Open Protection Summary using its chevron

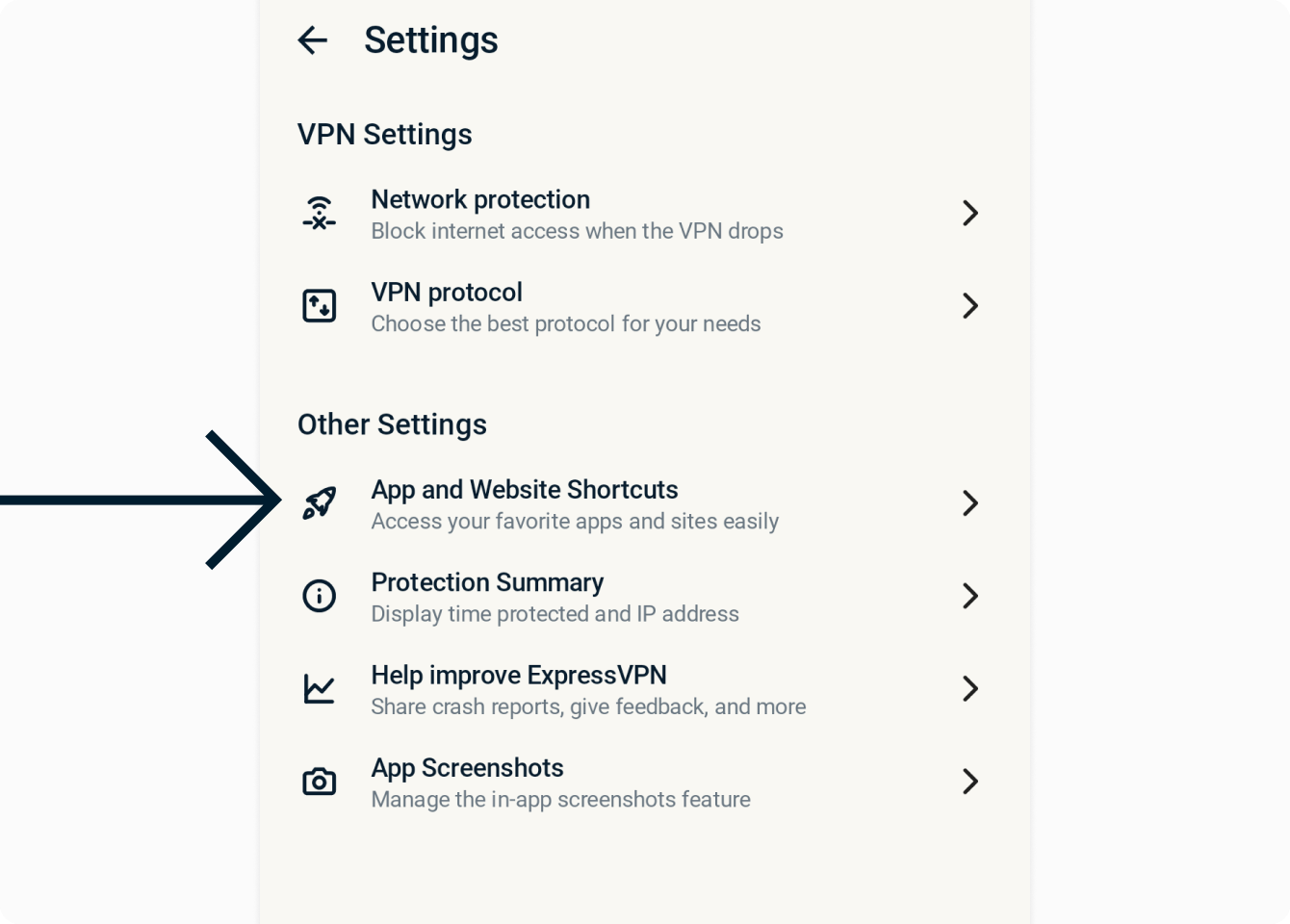pos(970,596)
